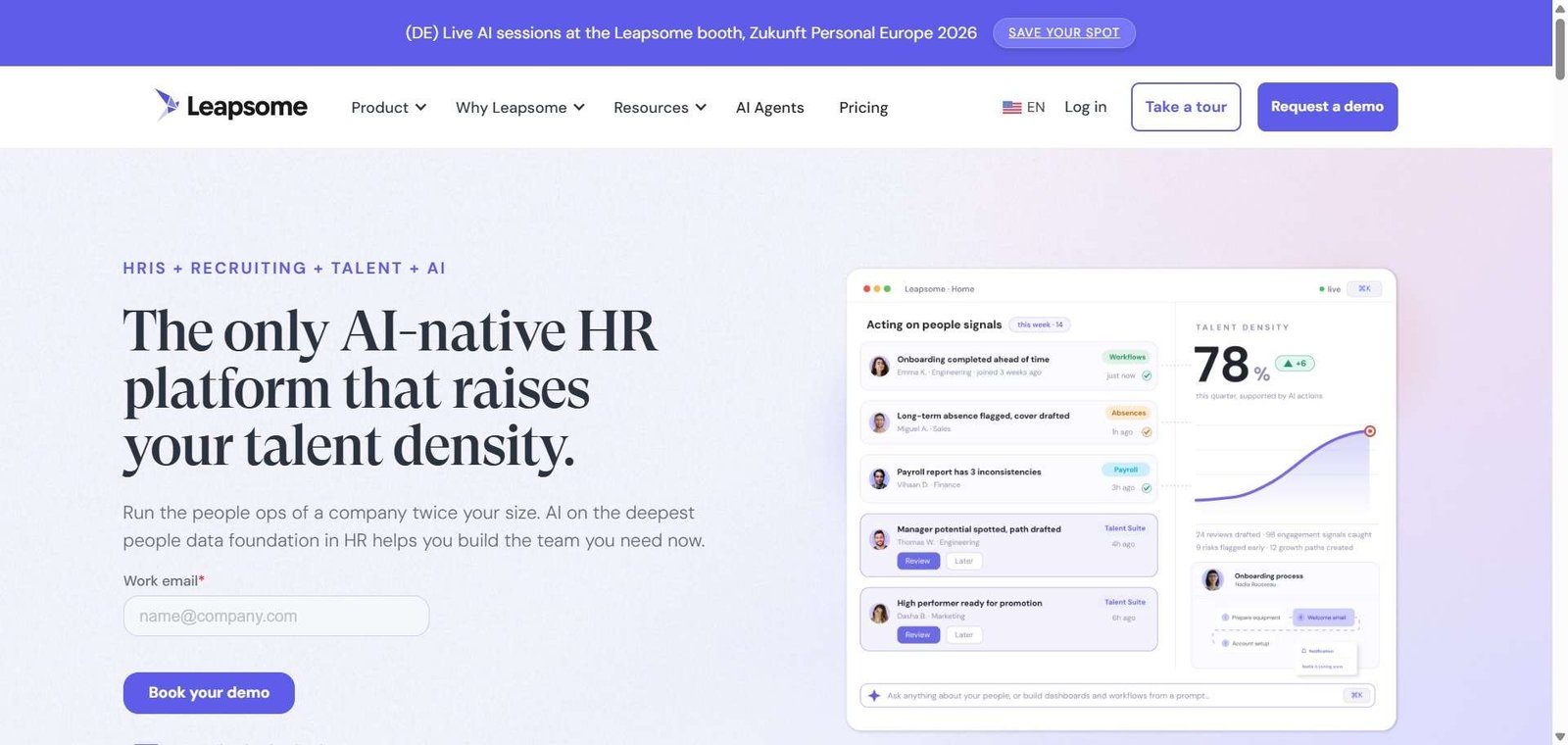Open the Pricing page

[x=863, y=107]
